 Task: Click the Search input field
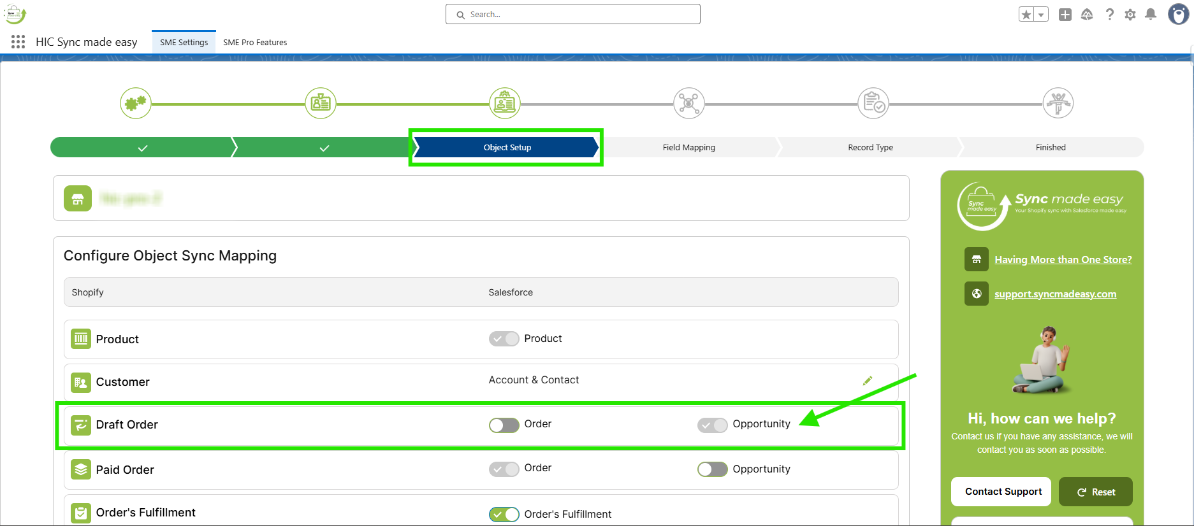pos(573,14)
